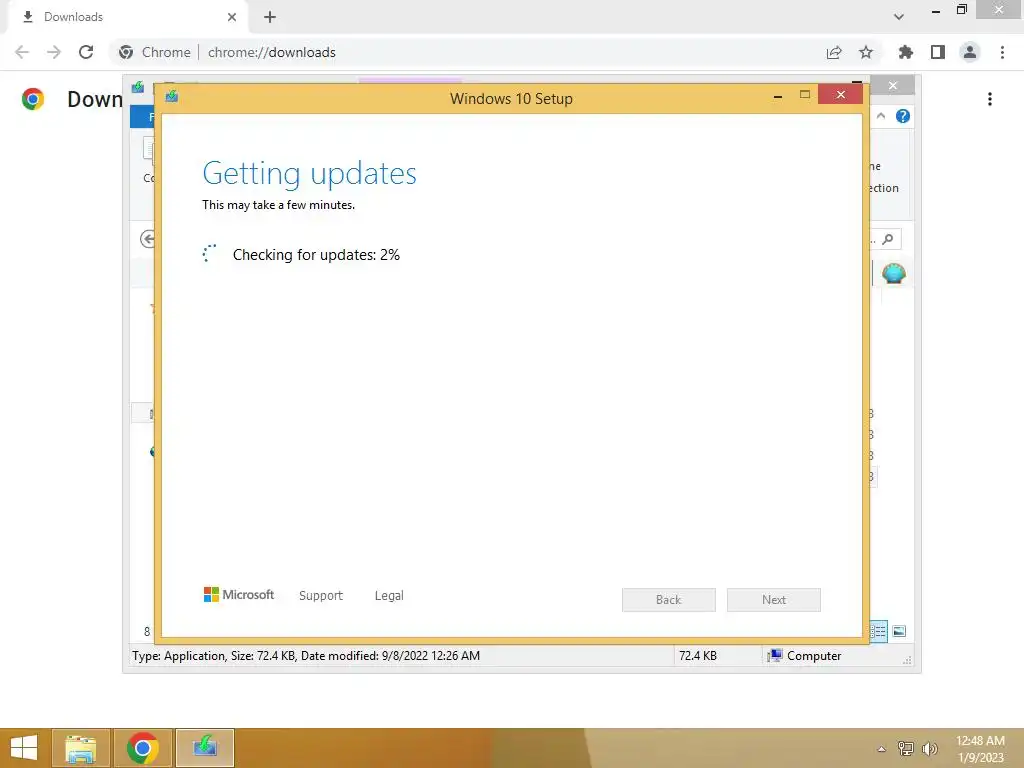The image size is (1024, 768).
Task: Click the Microsoft logo in setup footer
Action: coord(239,595)
